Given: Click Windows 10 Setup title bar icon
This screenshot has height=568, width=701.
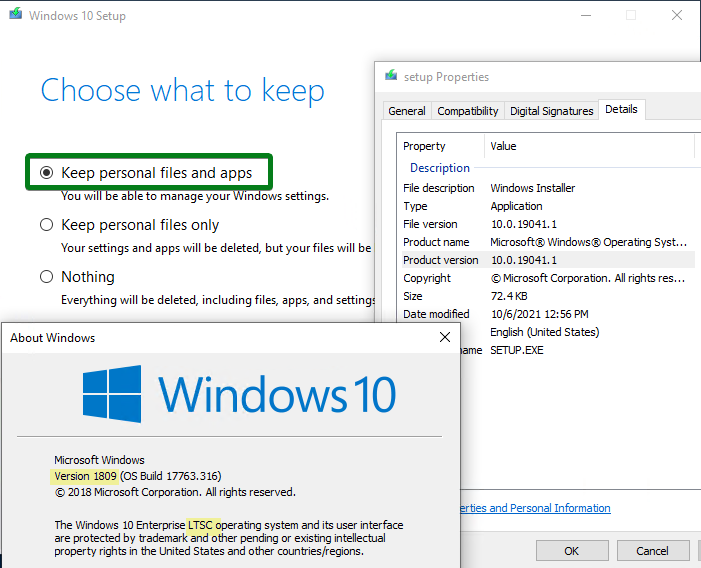Looking at the screenshot, I should (x=16, y=14).
